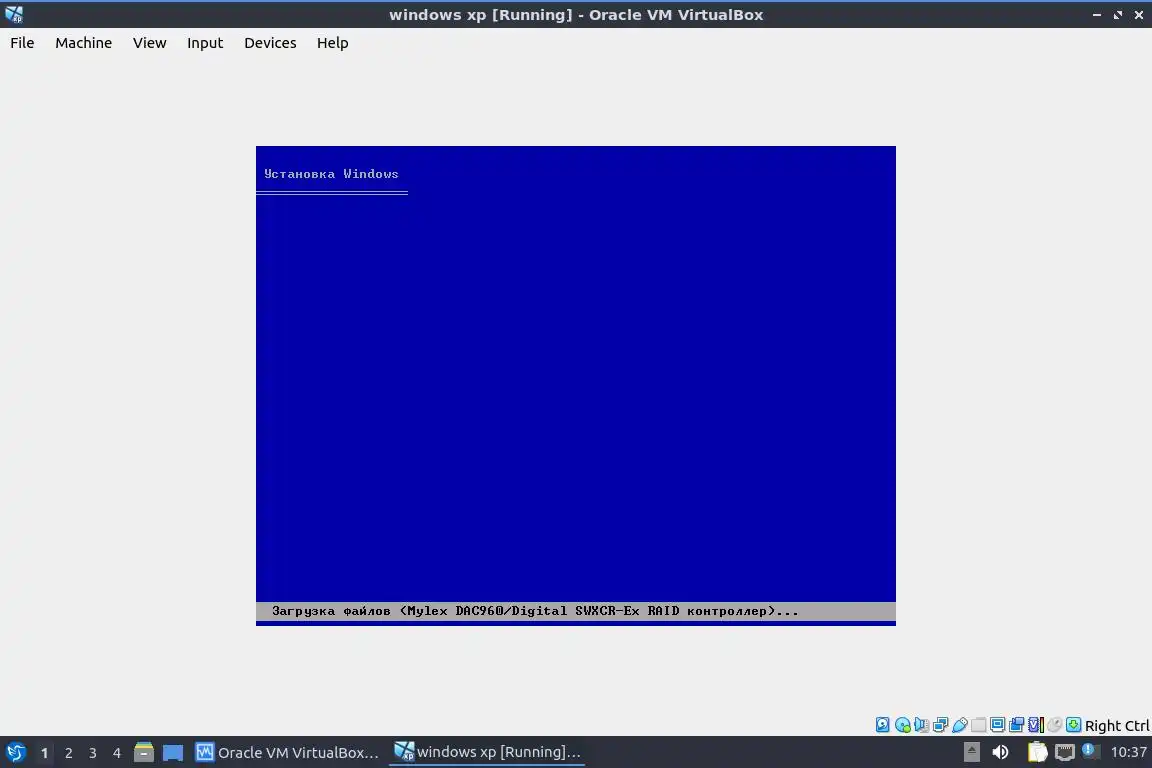Image resolution: width=1152 pixels, height=768 pixels.
Task: Click the VirtualBox XP icon in title bar
Action: tap(14, 14)
